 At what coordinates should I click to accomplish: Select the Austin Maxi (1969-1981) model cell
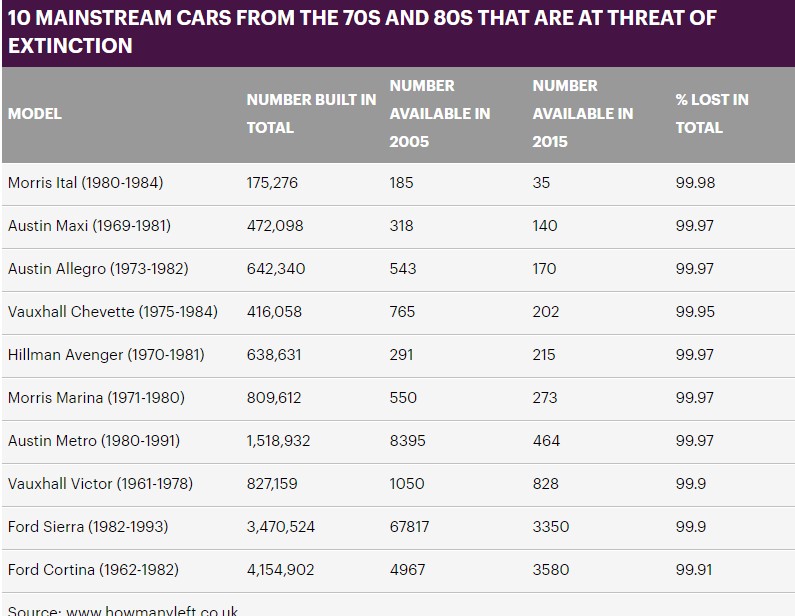89,226
